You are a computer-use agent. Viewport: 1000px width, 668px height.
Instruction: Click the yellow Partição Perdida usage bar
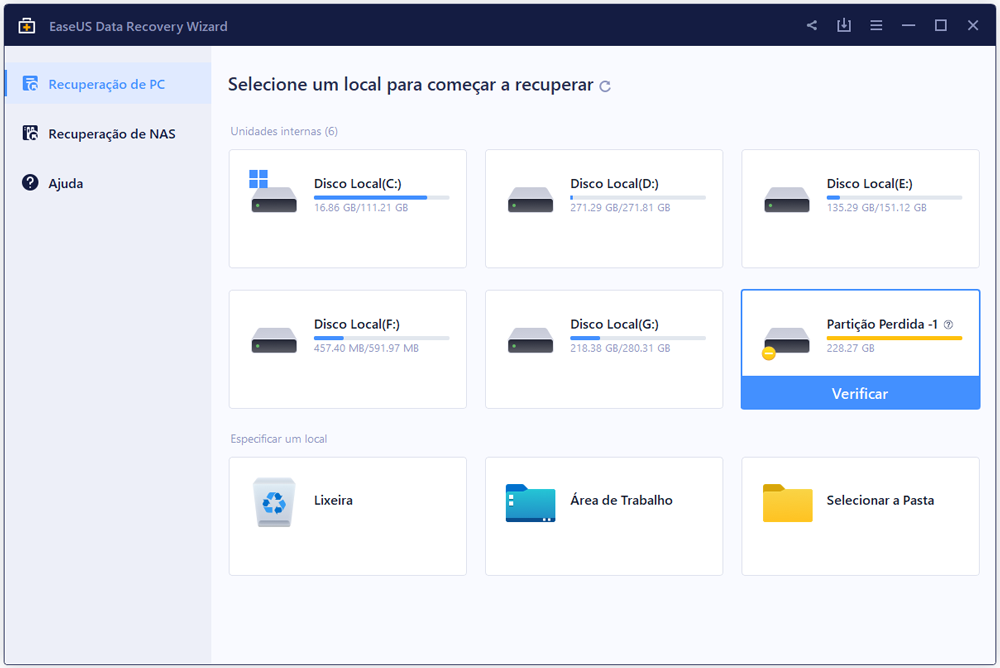(x=894, y=338)
